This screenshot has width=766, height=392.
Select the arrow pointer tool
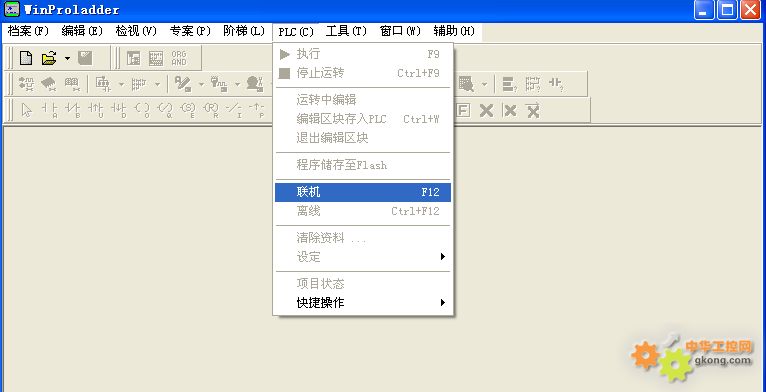[27, 110]
